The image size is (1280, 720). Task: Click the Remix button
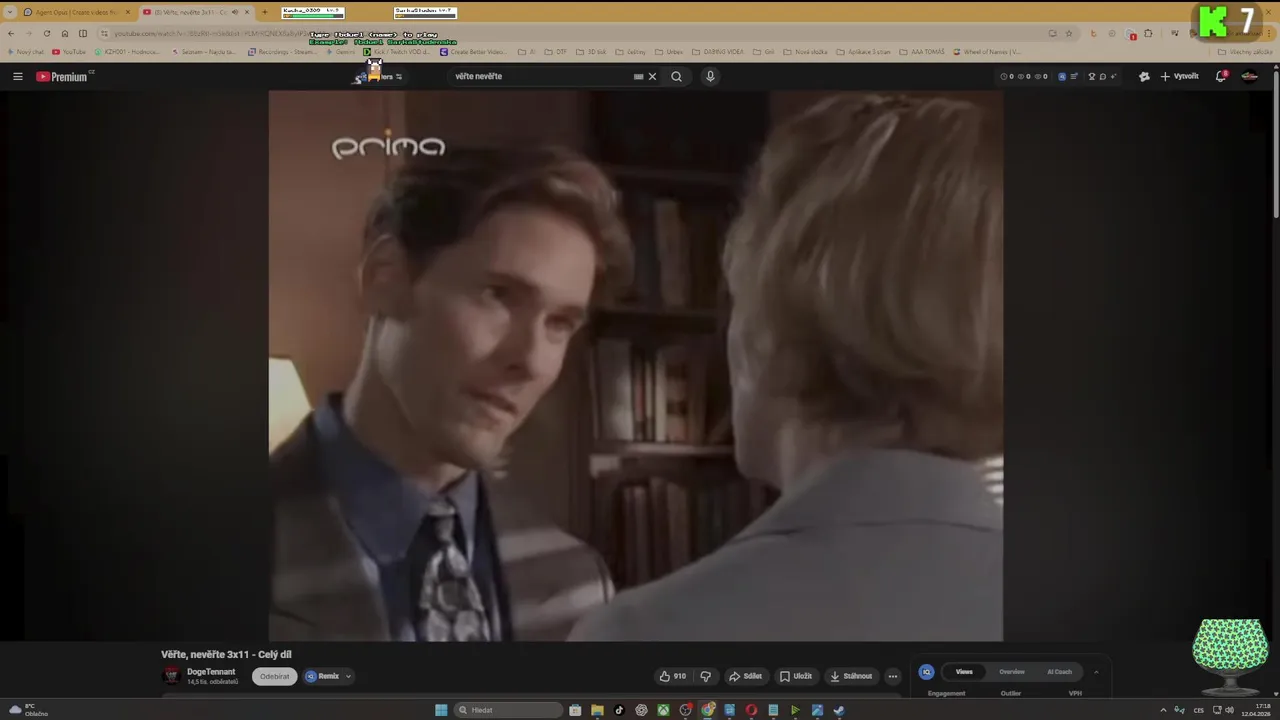[x=323, y=676]
